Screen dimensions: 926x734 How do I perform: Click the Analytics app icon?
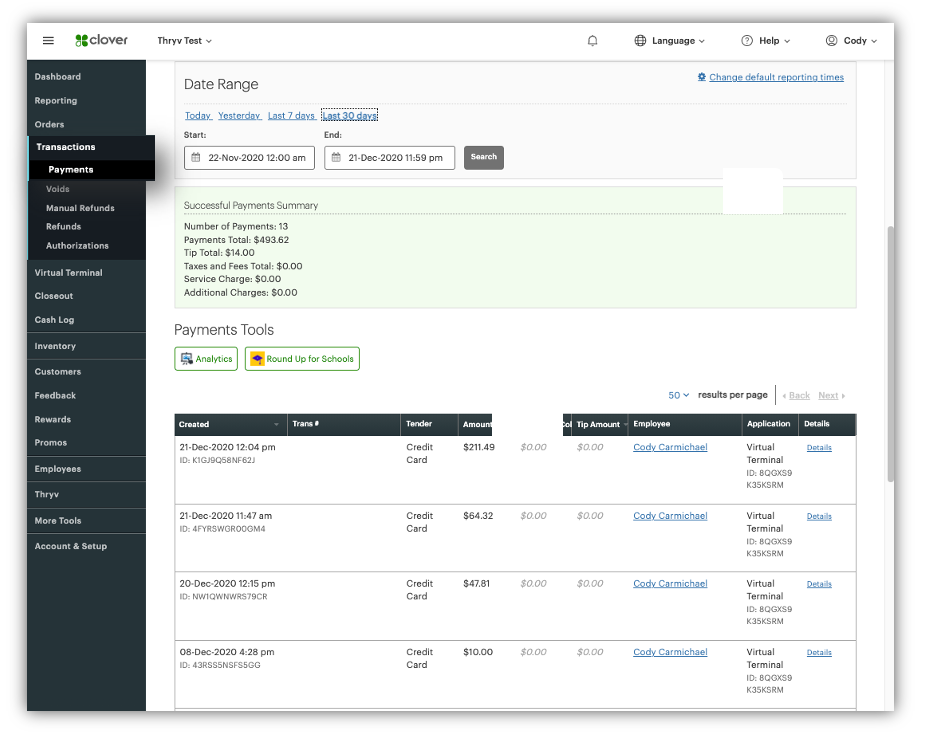coord(187,358)
